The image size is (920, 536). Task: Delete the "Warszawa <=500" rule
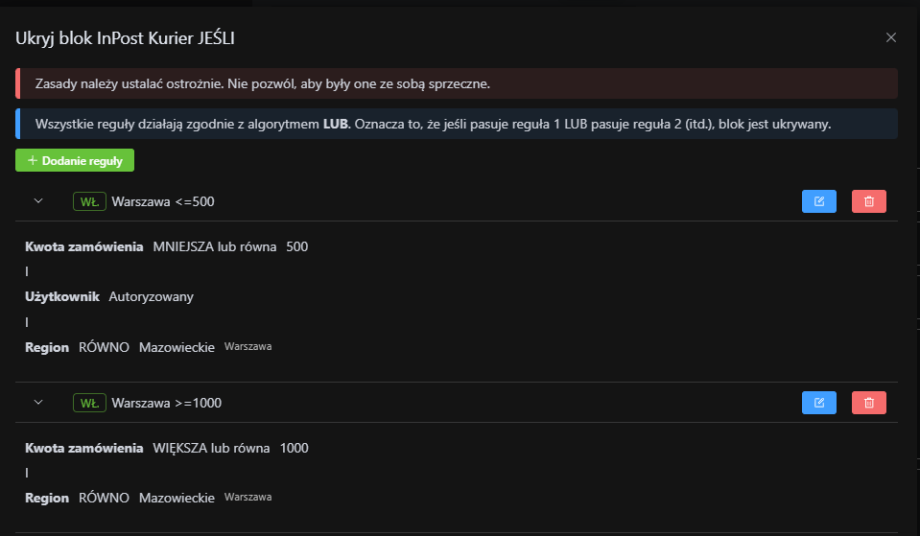868,202
